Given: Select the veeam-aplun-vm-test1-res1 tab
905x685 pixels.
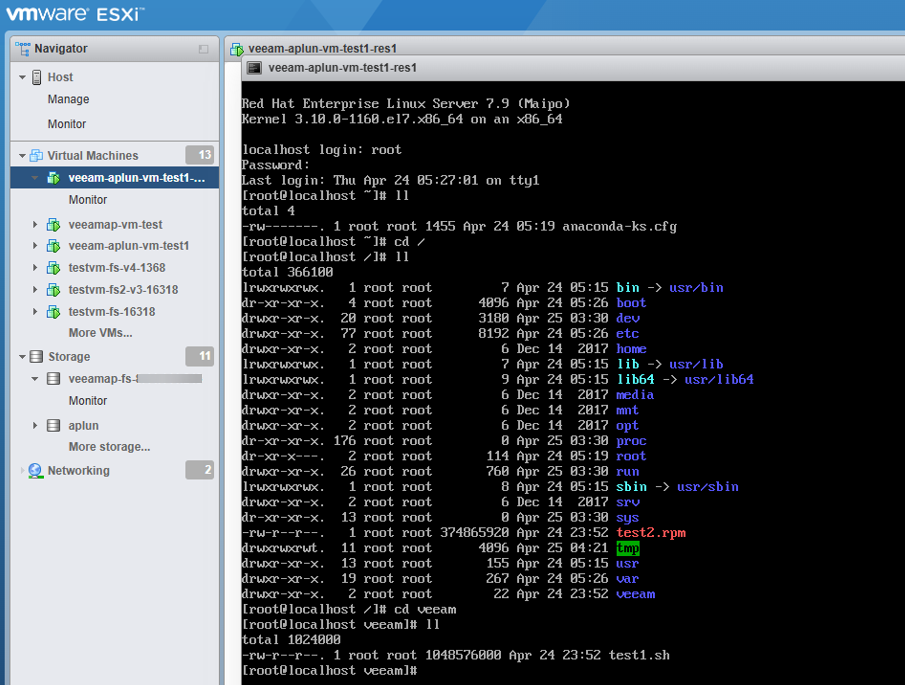Looking at the screenshot, I should click(x=322, y=48).
